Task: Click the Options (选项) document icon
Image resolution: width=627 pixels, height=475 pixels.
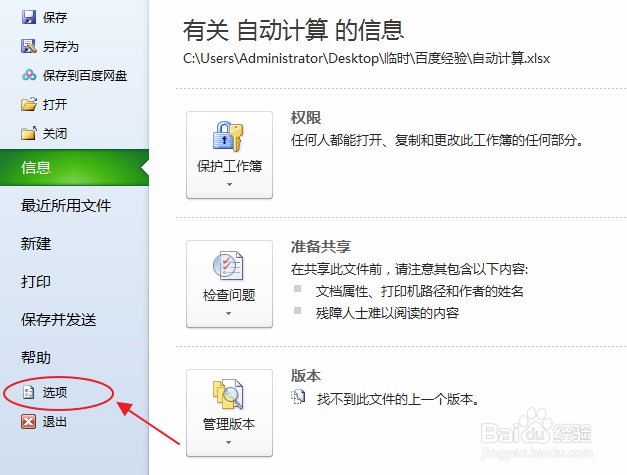Action: pyautogui.click(x=28, y=392)
